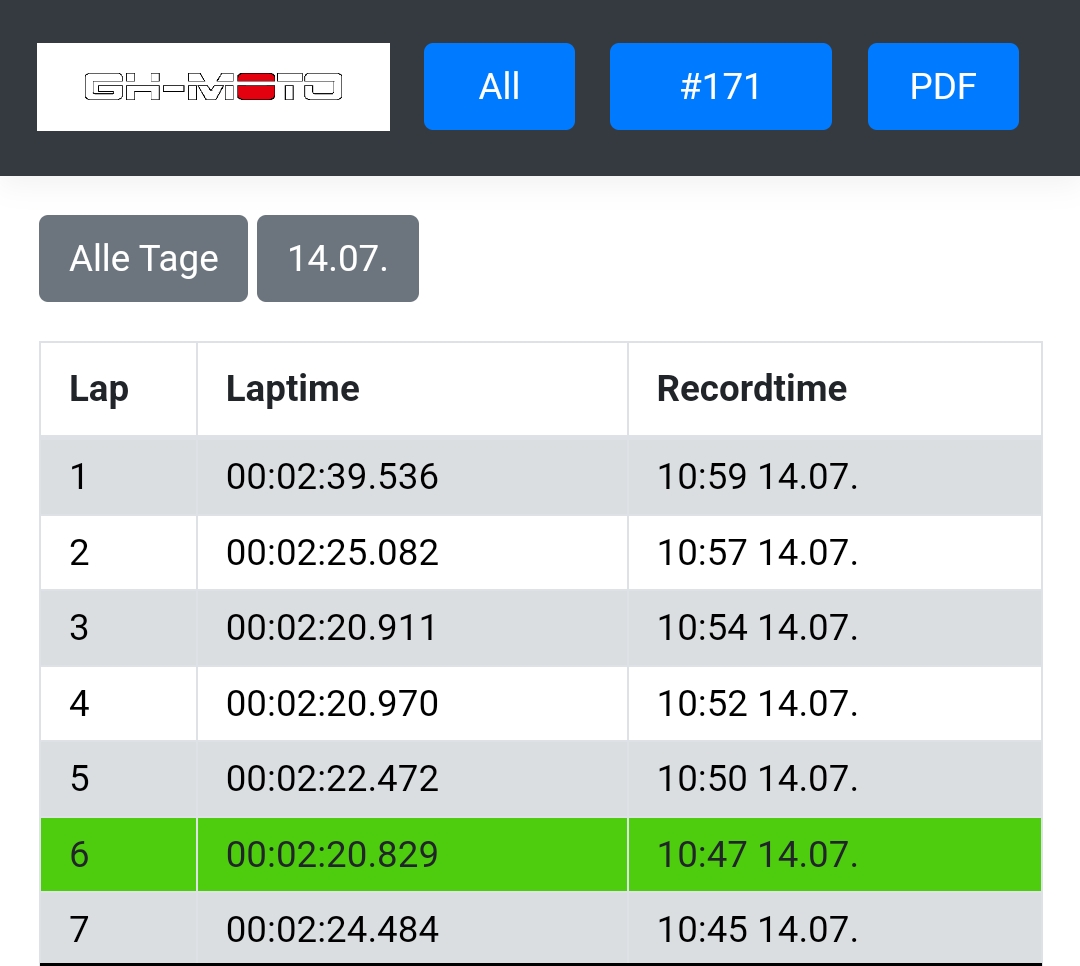Open rider #171 results
Screen dimensions: 1080x966
(x=720, y=87)
